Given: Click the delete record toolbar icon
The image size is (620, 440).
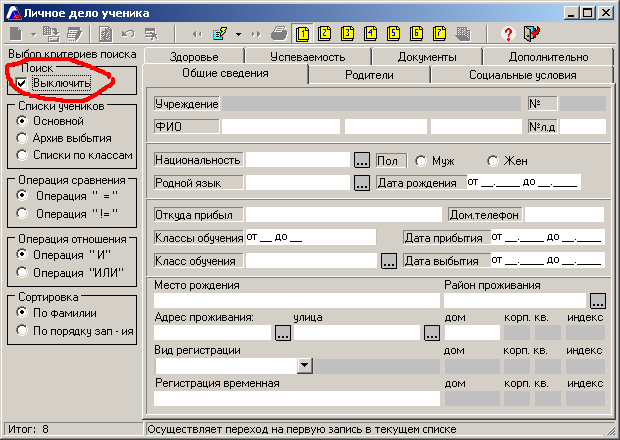Looking at the screenshot, I should tap(151, 34).
